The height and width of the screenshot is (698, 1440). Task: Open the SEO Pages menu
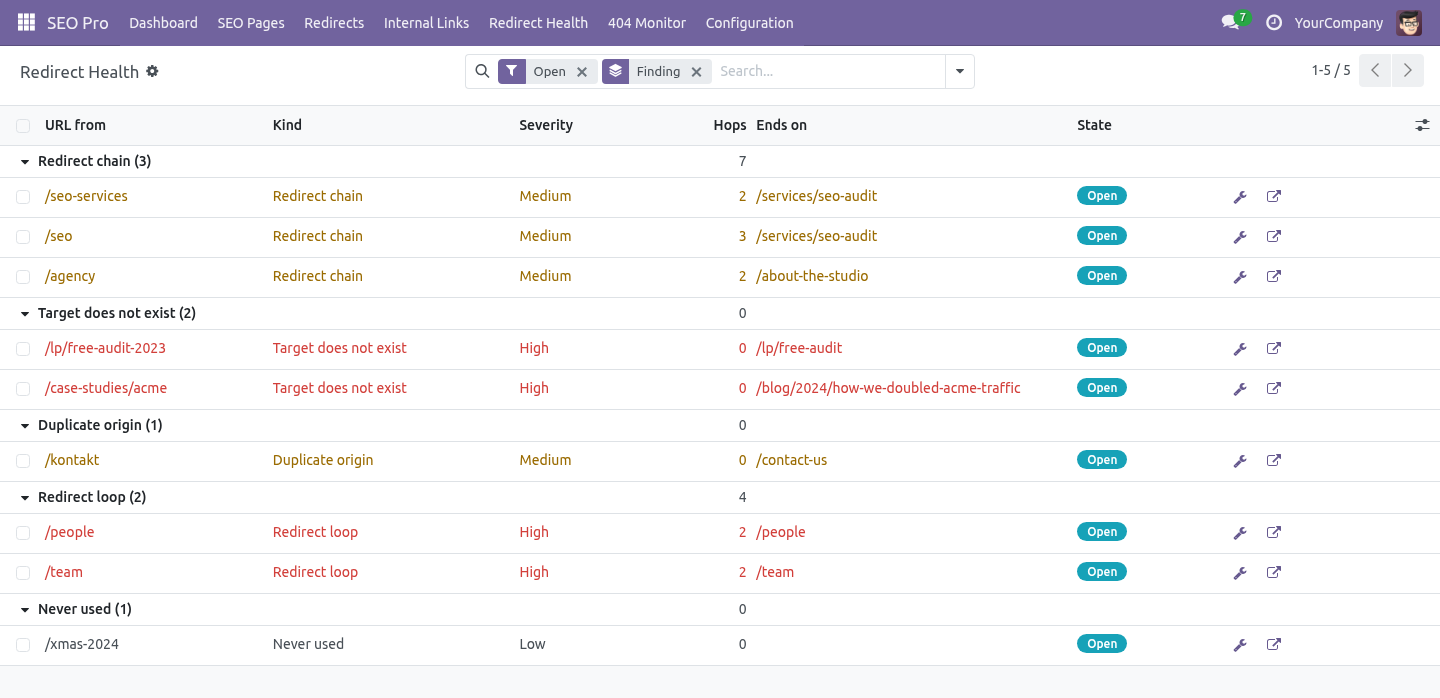click(x=251, y=22)
